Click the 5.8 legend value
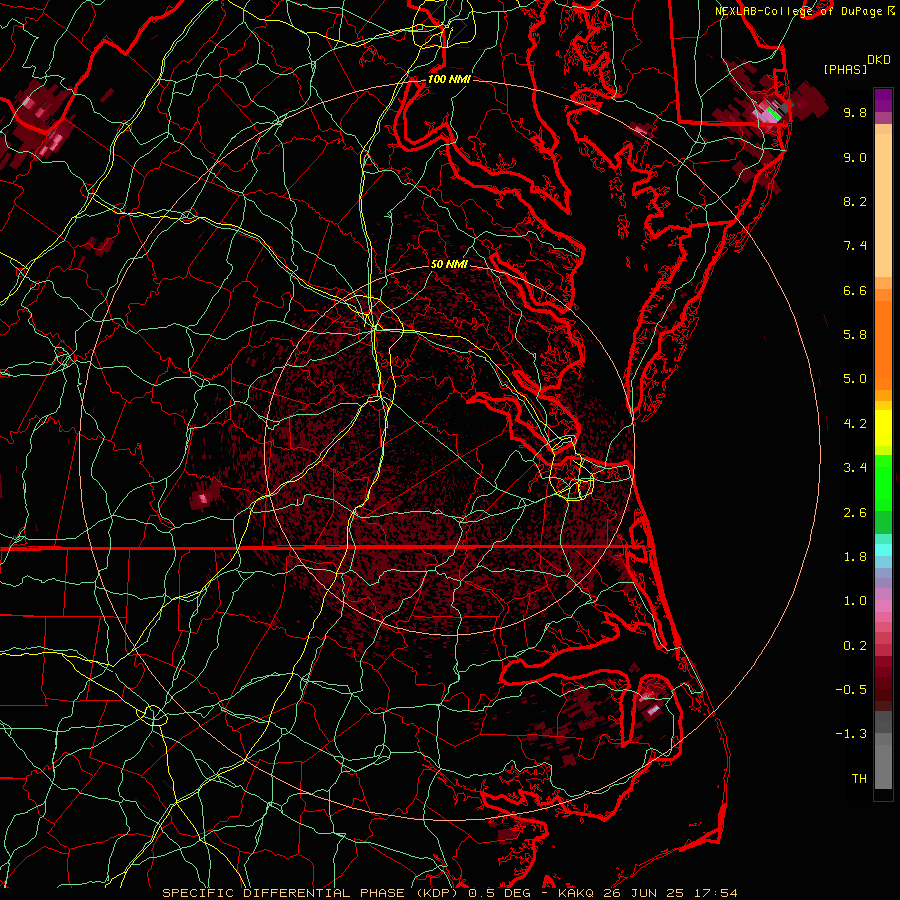The image size is (900, 900). 855,335
